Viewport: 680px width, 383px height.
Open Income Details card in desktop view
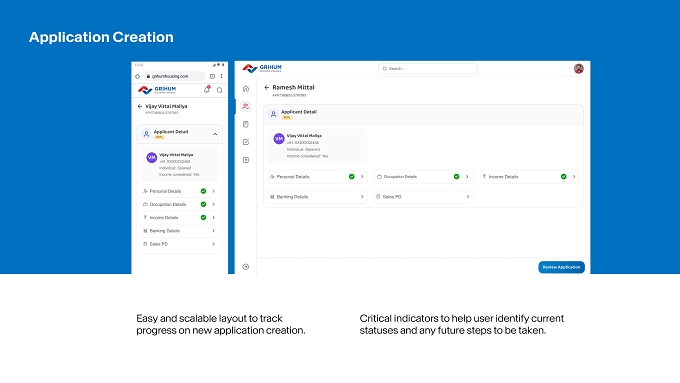[530, 177]
